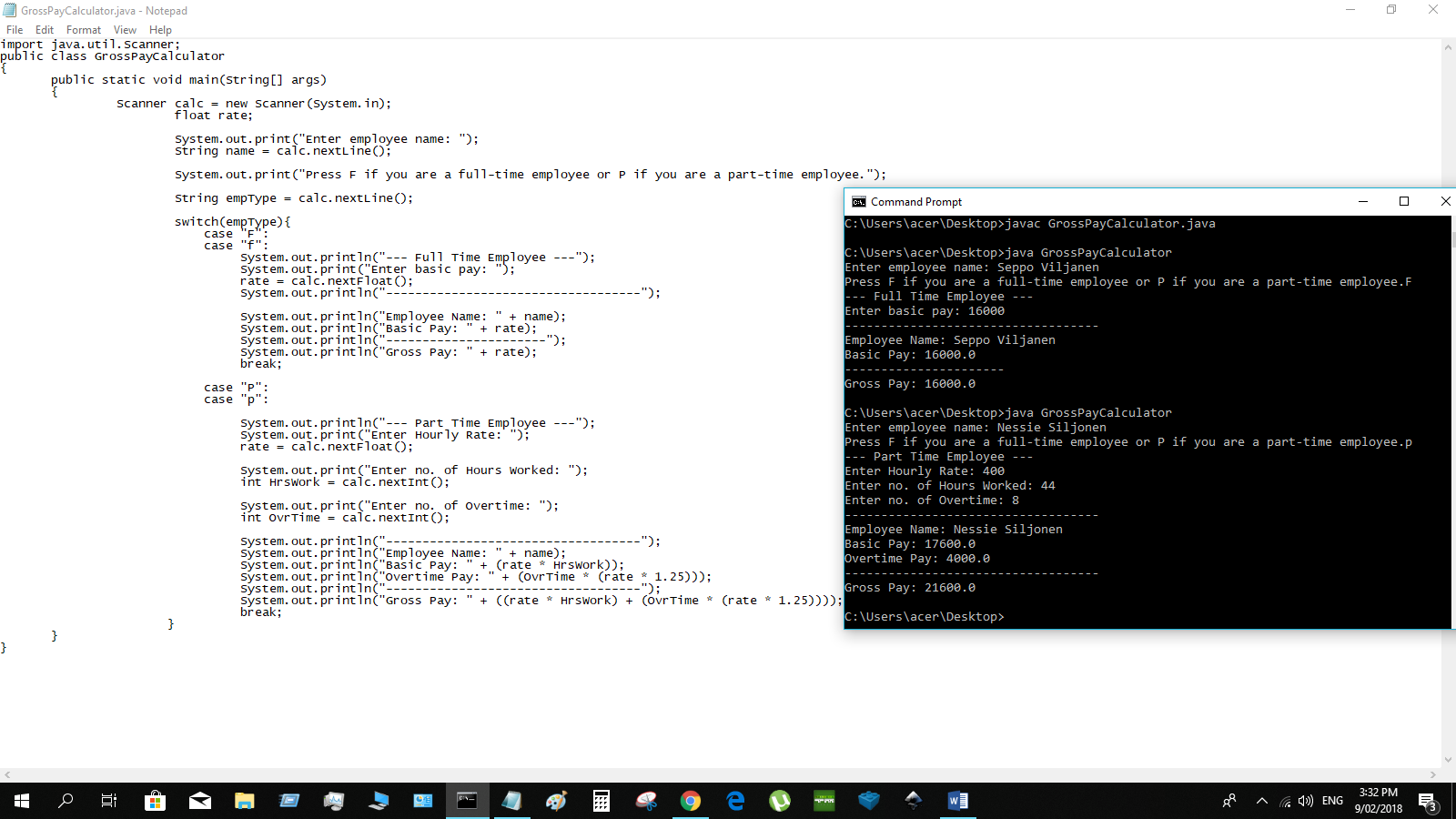Click 'Employee Name: Seppo Viljanen' output line
Image resolution: width=1456 pixels, height=819 pixels.
(x=950, y=340)
